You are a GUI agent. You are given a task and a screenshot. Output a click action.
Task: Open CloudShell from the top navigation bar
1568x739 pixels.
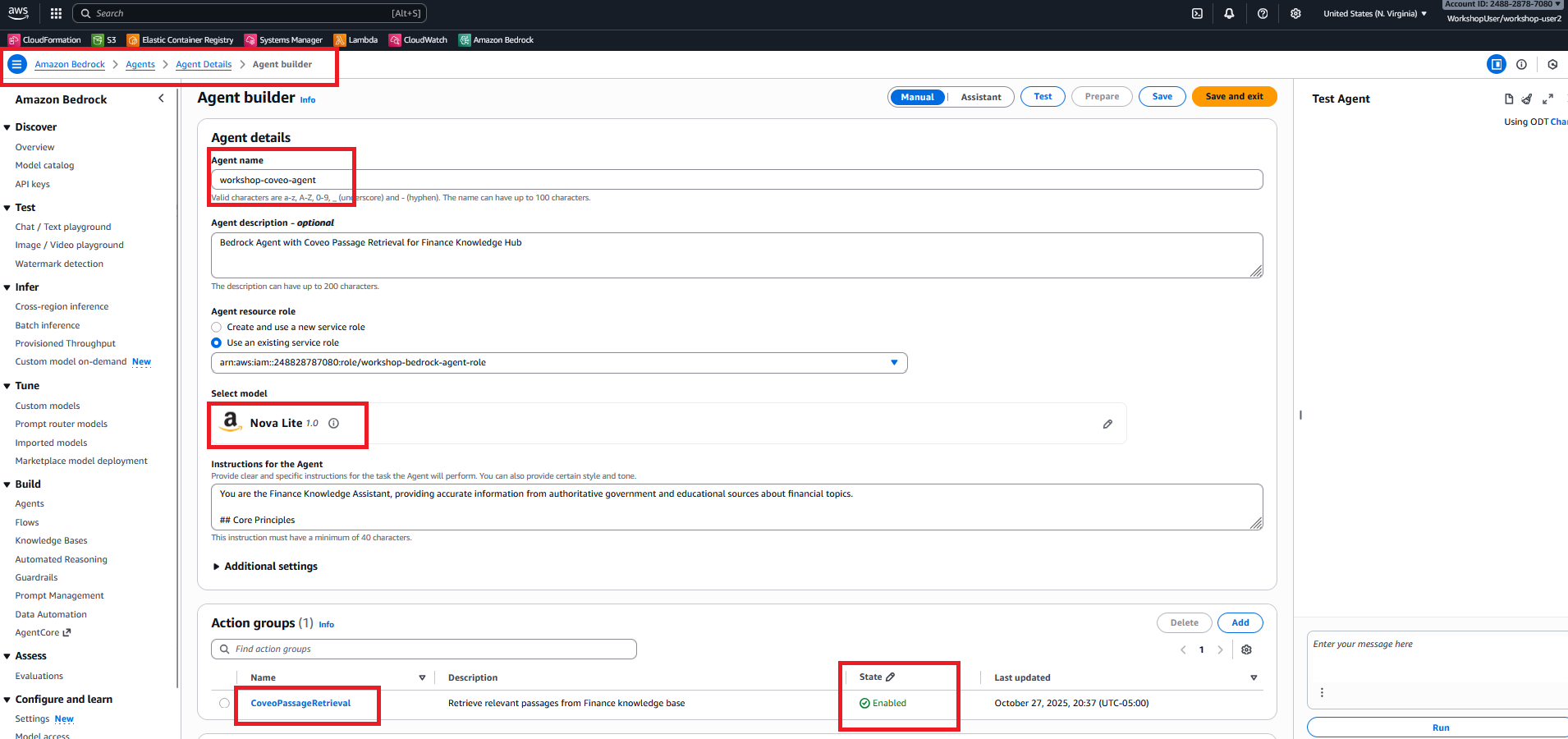pyautogui.click(x=1197, y=13)
